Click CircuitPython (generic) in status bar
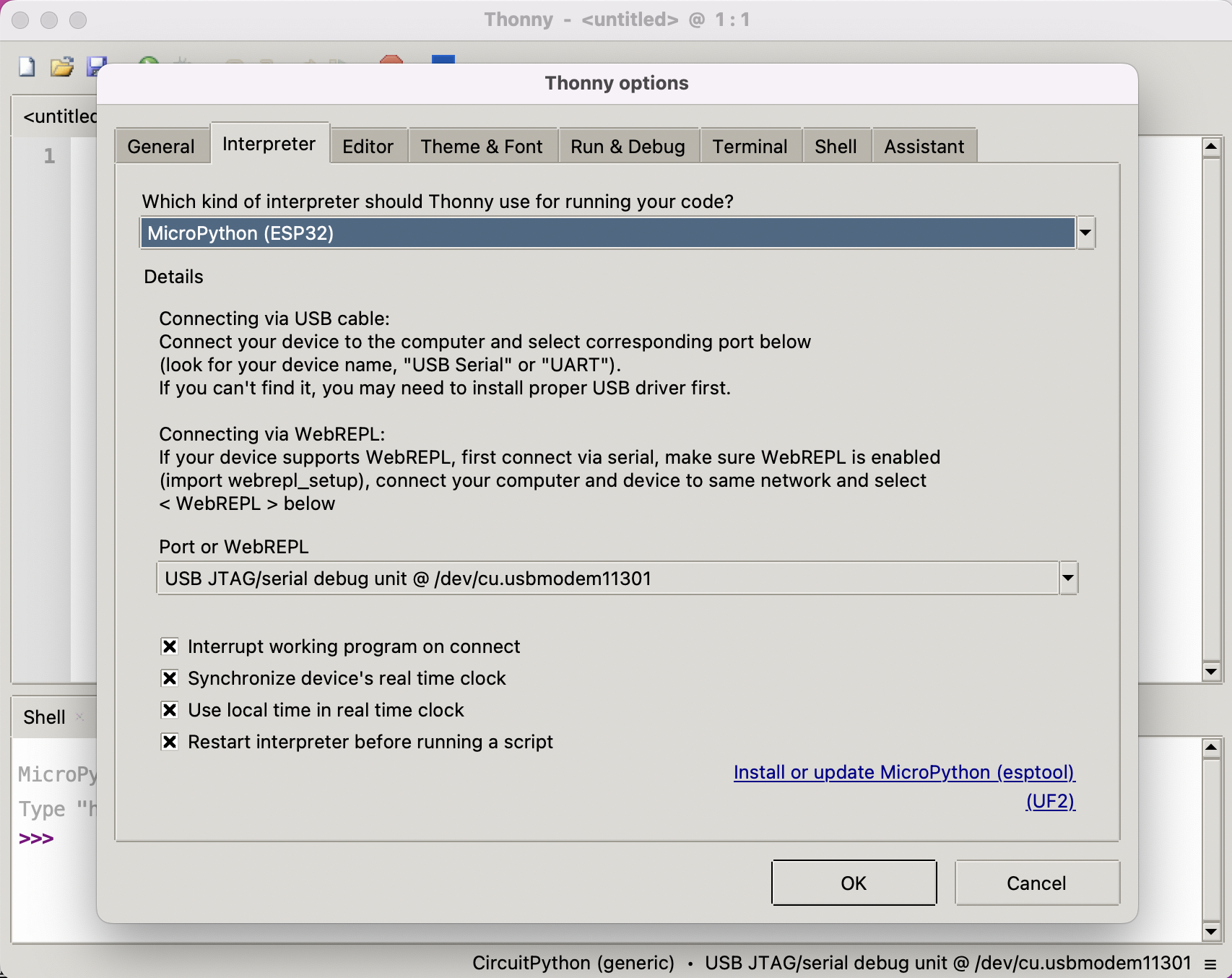Image resolution: width=1232 pixels, height=978 pixels. coord(573,963)
